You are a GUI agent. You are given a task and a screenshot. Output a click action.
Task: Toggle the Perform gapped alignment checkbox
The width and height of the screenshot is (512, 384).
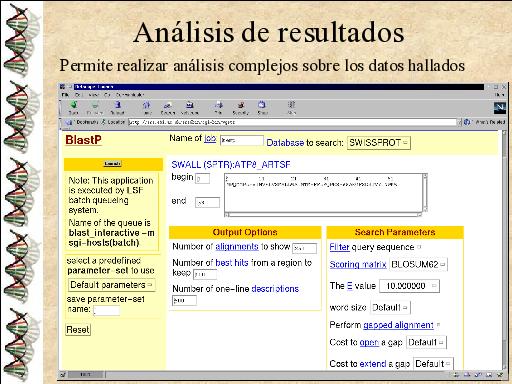click(x=438, y=324)
